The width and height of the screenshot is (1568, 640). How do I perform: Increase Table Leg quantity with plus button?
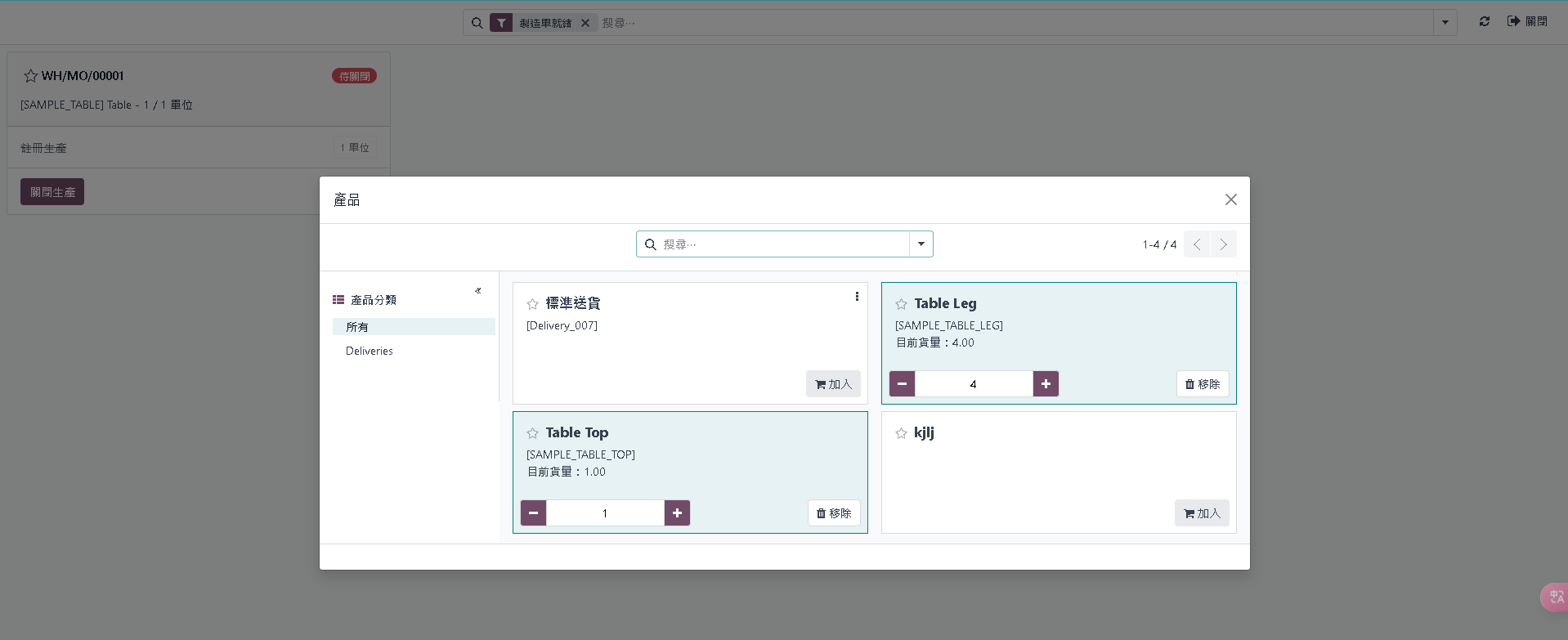coord(1046,384)
